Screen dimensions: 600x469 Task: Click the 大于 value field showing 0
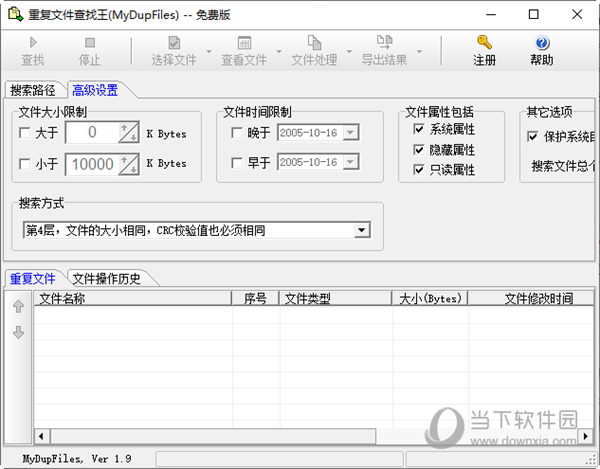(x=92, y=133)
